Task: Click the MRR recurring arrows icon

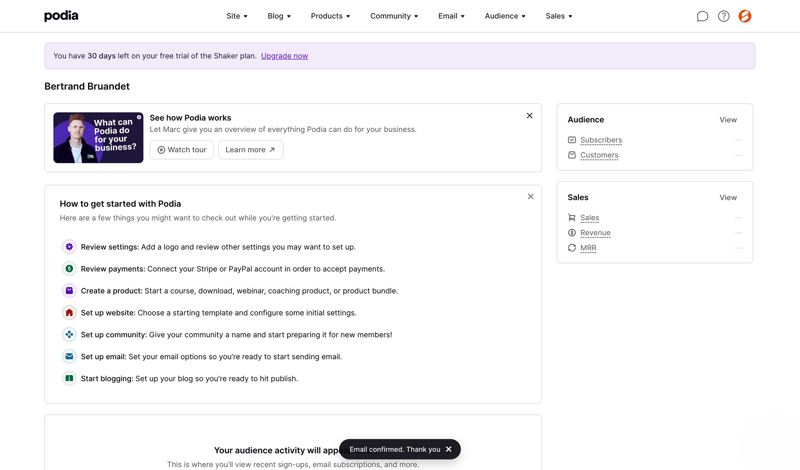Action: click(x=571, y=248)
